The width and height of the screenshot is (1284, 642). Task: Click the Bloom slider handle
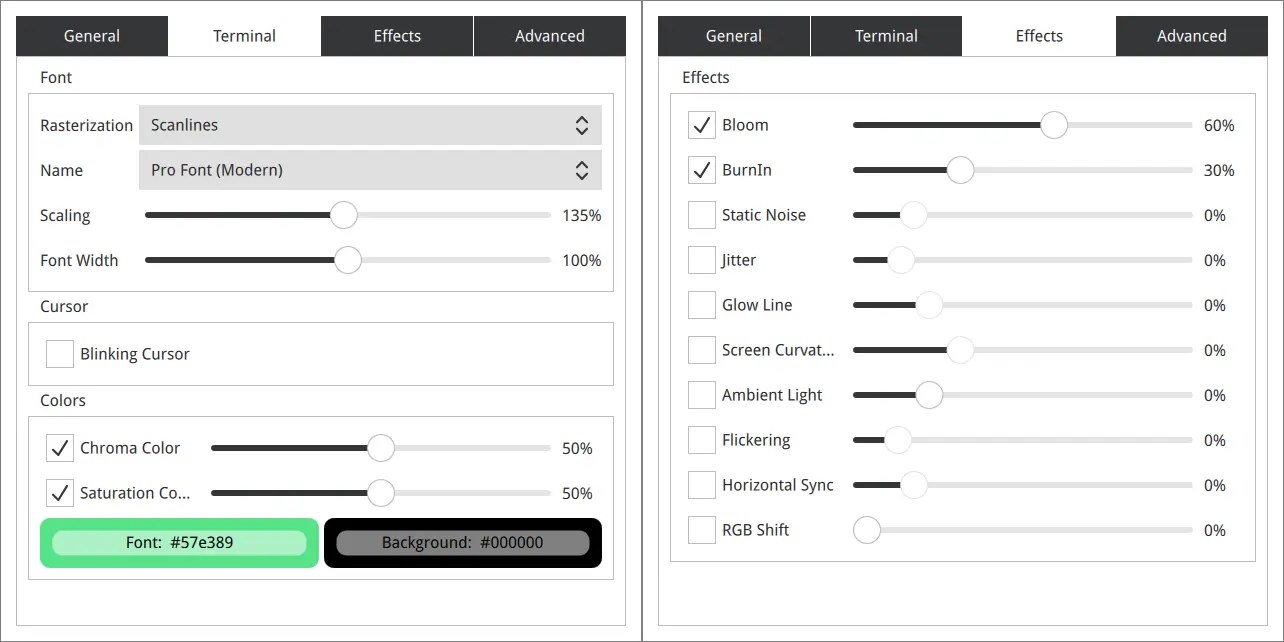(x=1054, y=125)
